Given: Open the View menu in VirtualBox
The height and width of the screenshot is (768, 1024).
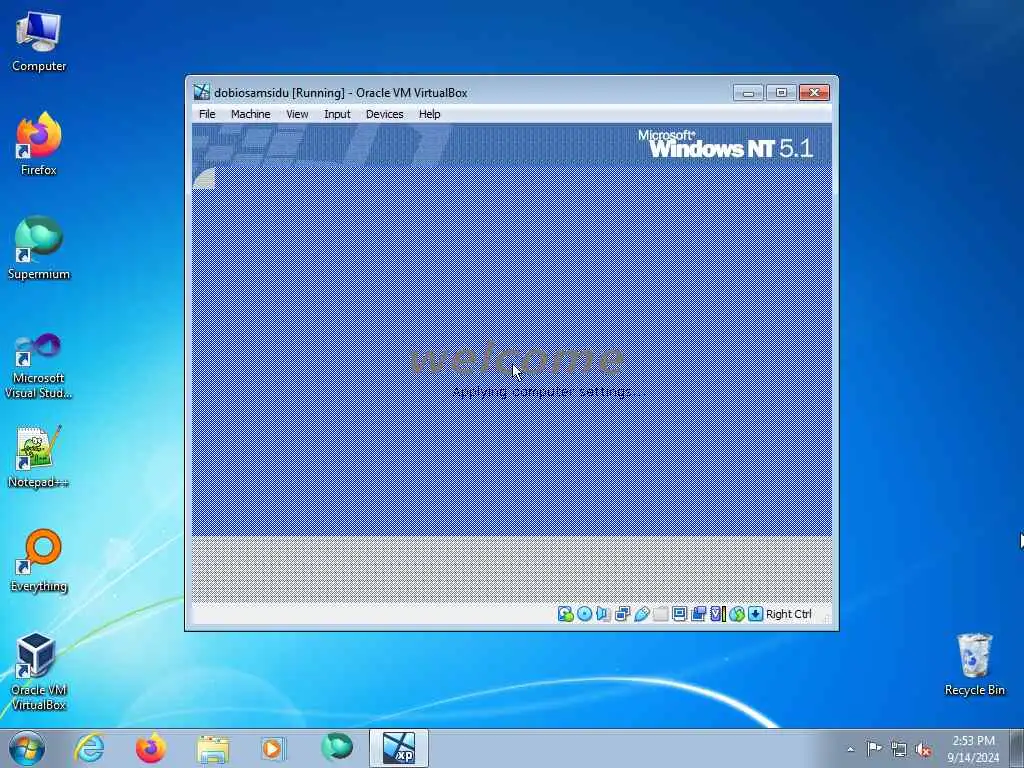Looking at the screenshot, I should 297,114.
